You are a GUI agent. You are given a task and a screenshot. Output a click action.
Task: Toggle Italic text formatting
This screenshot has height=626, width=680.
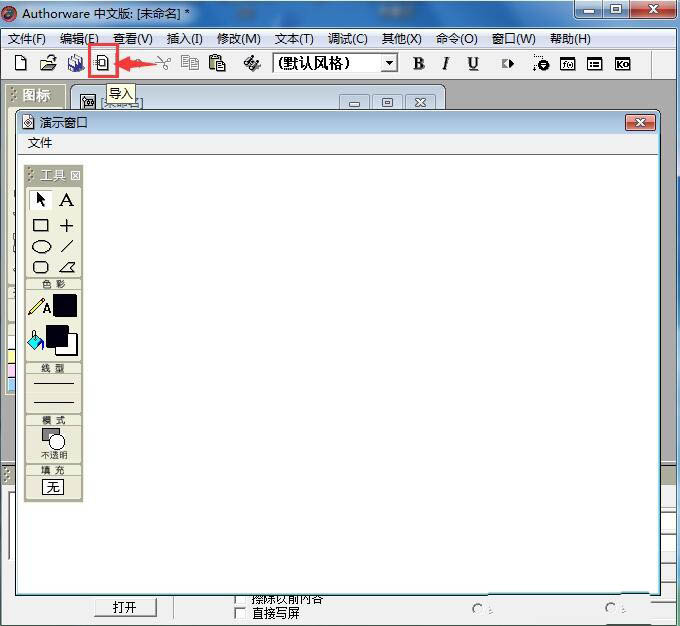[445, 64]
